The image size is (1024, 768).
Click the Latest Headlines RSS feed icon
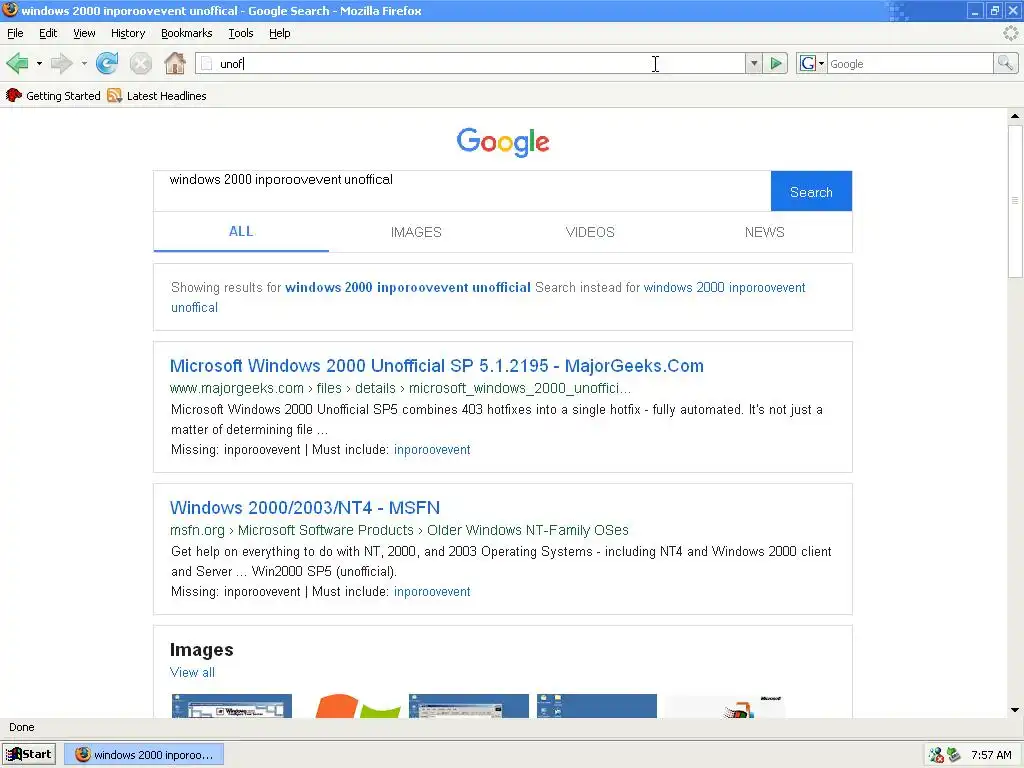click(114, 95)
